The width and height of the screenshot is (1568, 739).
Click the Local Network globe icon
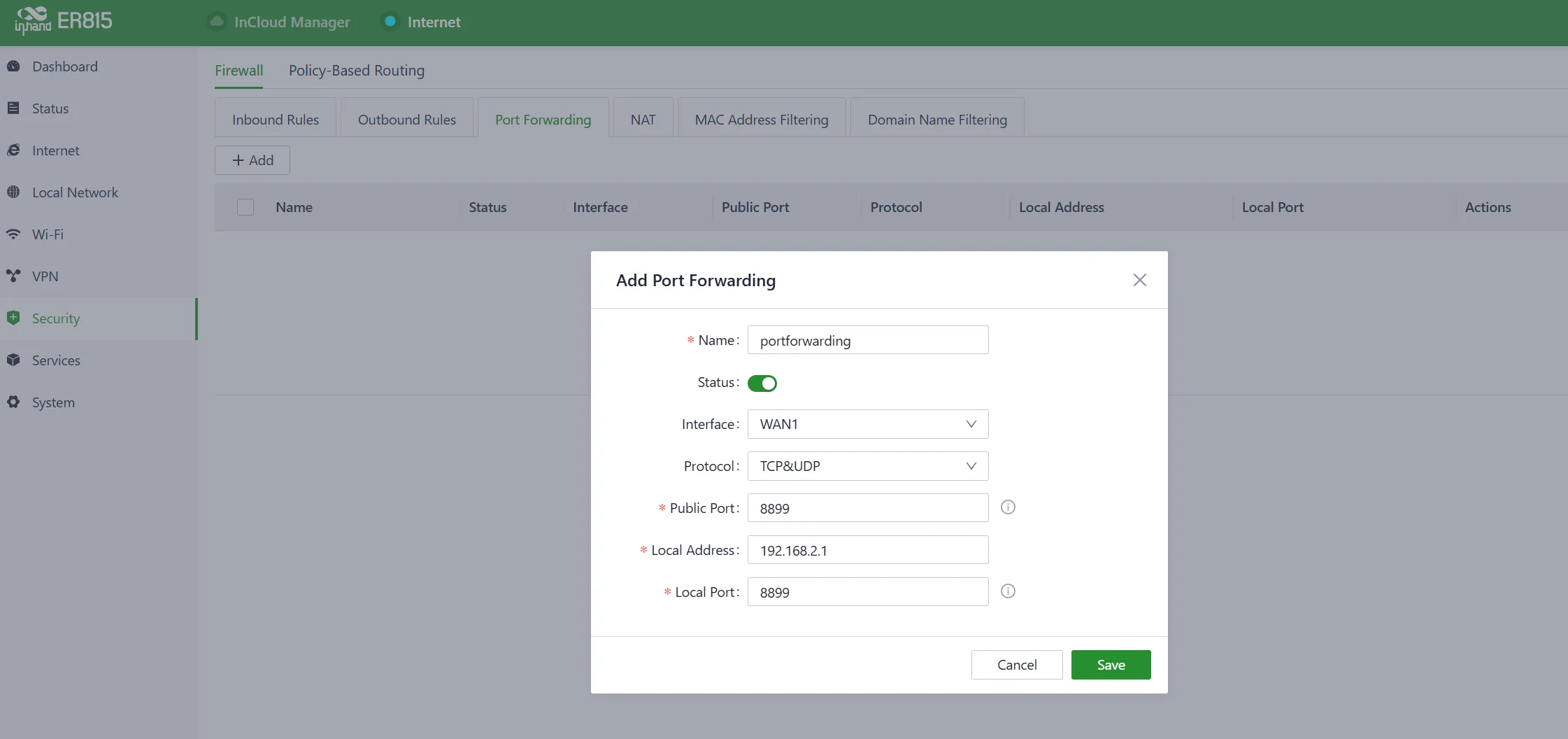pyautogui.click(x=13, y=192)
